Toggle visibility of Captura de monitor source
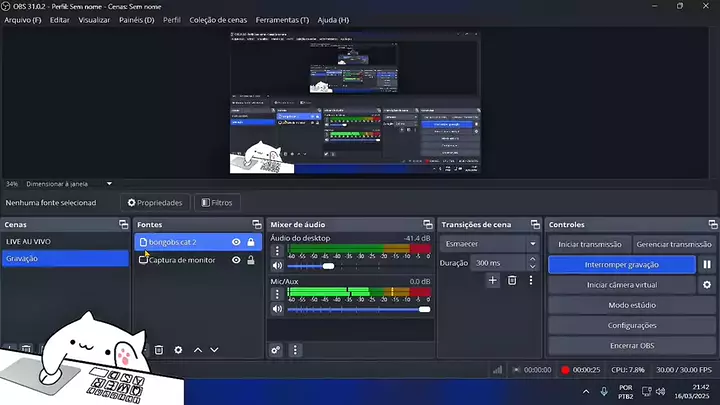 click(236, 260)
